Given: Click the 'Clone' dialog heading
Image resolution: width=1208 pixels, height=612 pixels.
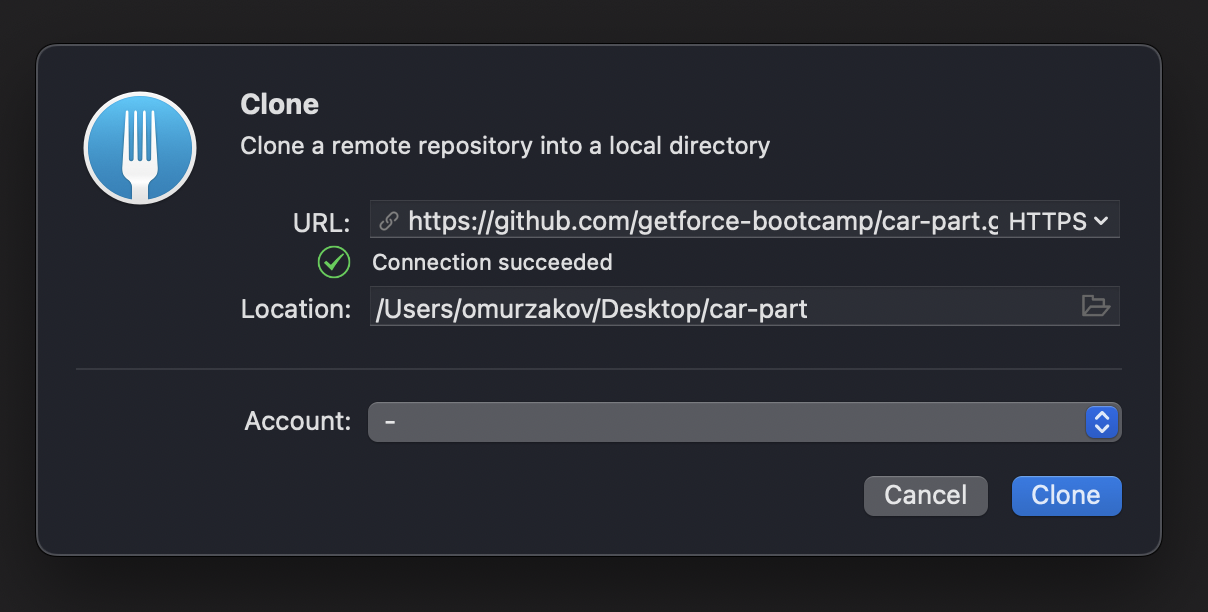Looking at the screenshot, I should point(280,104).
